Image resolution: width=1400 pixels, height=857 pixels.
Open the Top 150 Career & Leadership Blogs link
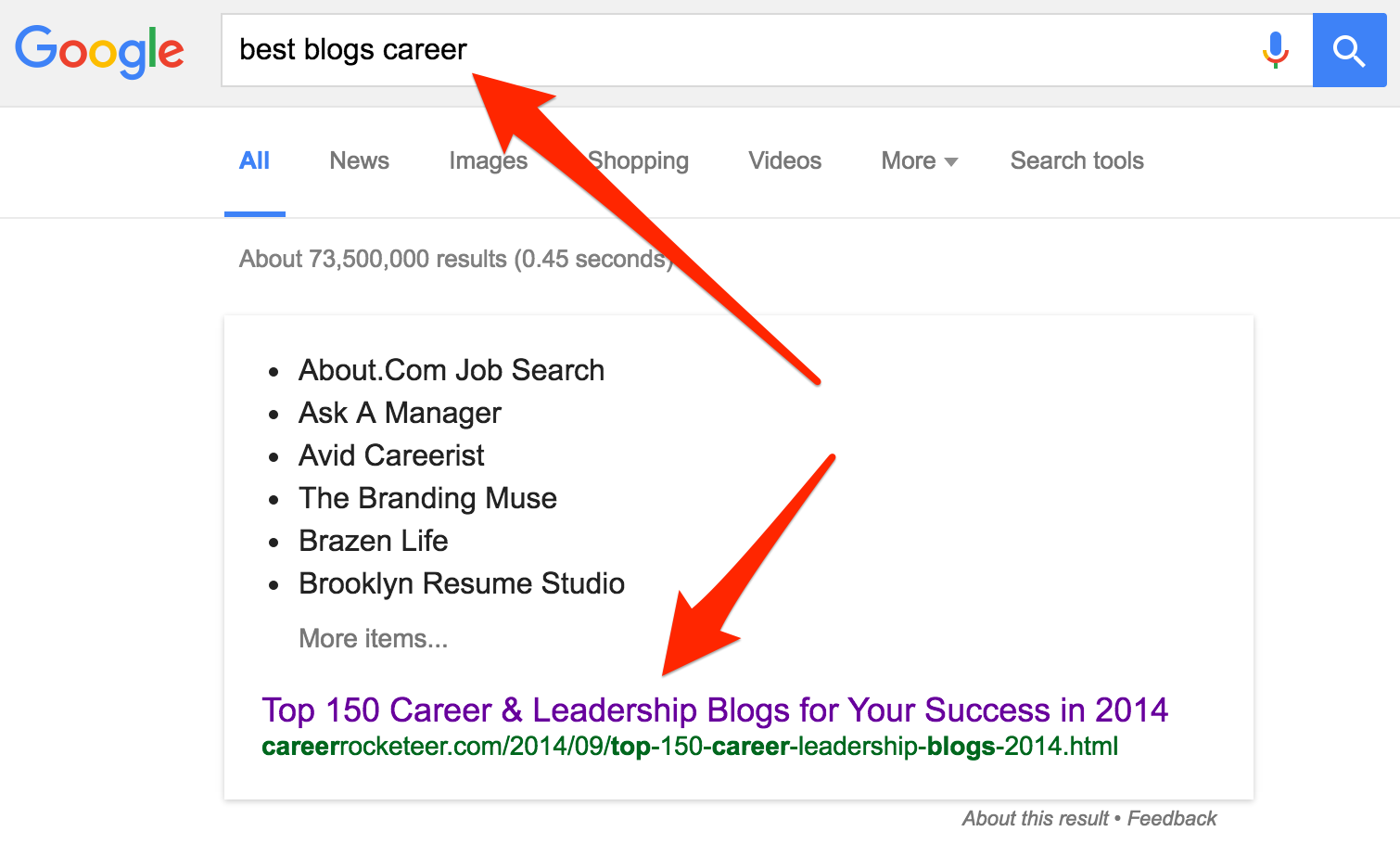coord(714,710)
